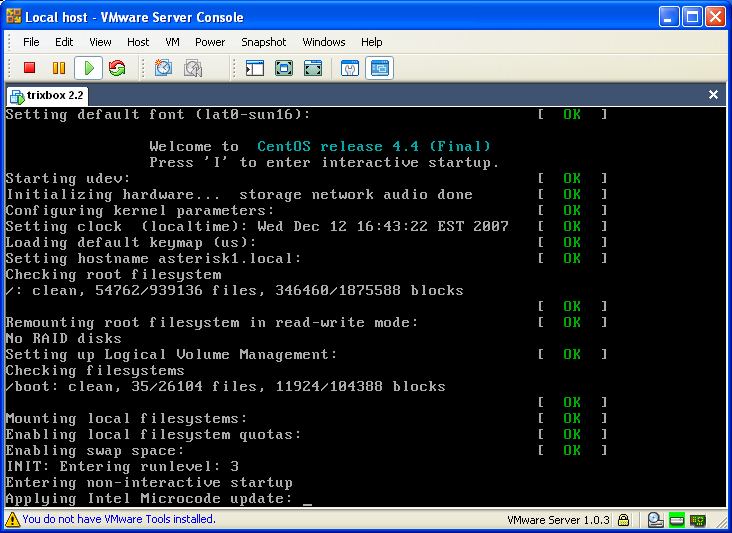Click the red Power Off button
The width and height of the screenshot is (732, 533).
pos(29,68)
